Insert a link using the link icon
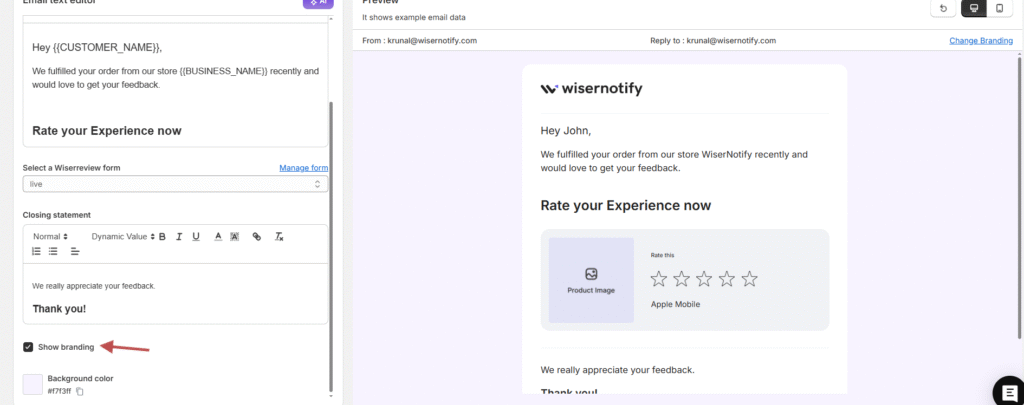Image resolution: width=1024 pixels, height=405 pixels. point(257,237)
